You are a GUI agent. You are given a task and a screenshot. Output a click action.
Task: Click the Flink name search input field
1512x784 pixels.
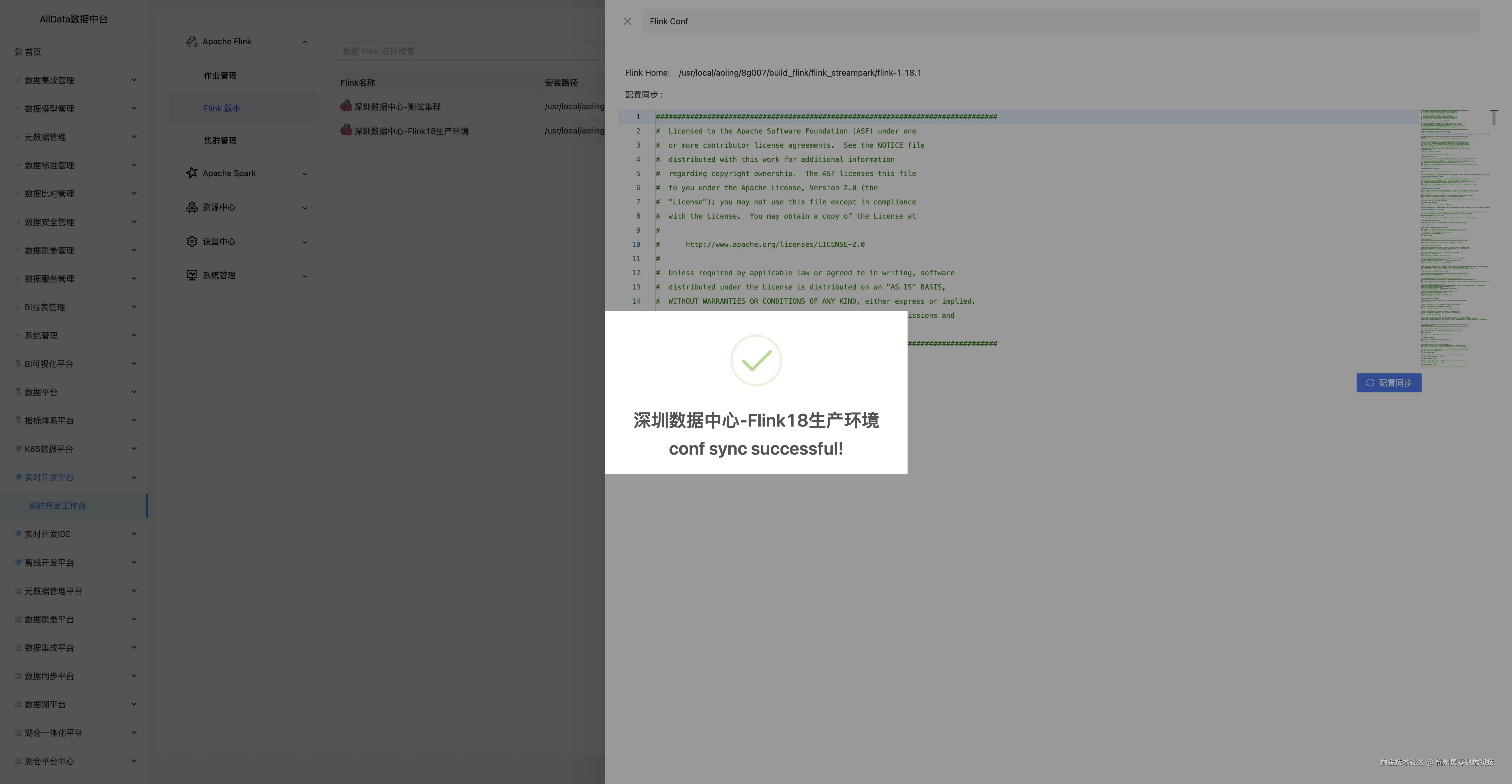469,51
